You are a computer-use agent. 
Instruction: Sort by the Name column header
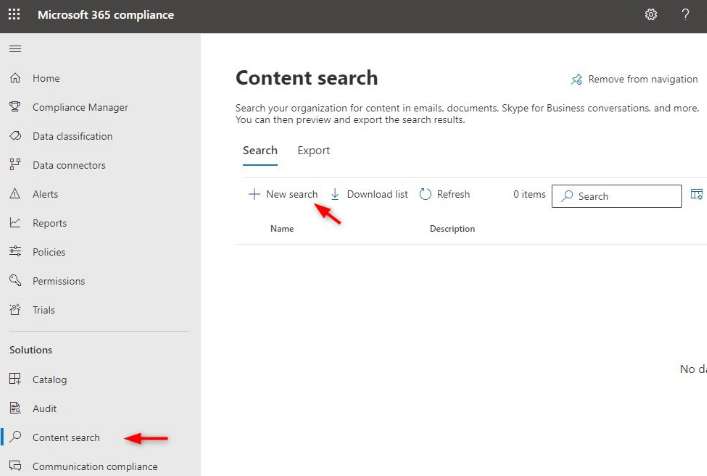click(x=282, y=229)
